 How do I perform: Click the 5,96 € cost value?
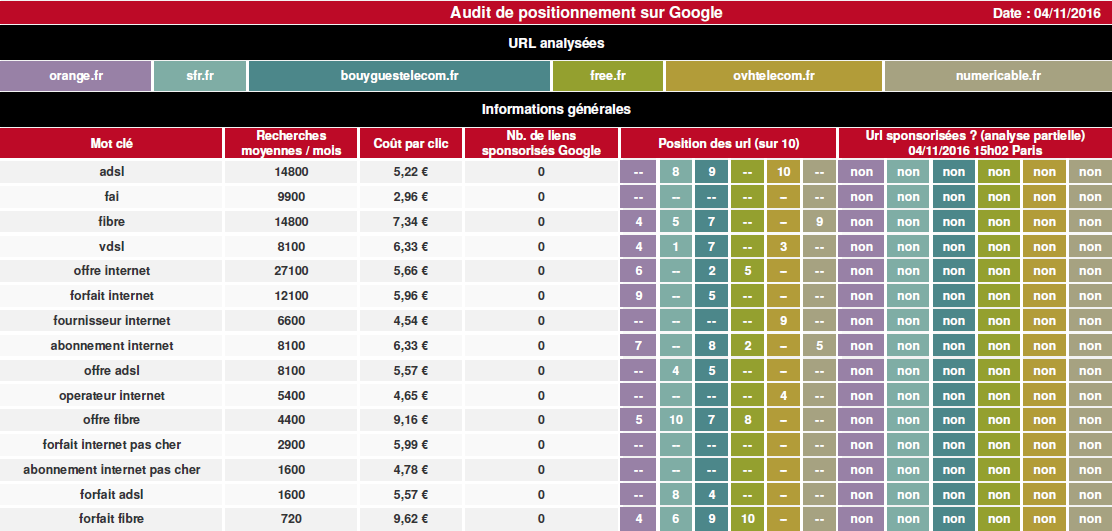coord(411,296)
